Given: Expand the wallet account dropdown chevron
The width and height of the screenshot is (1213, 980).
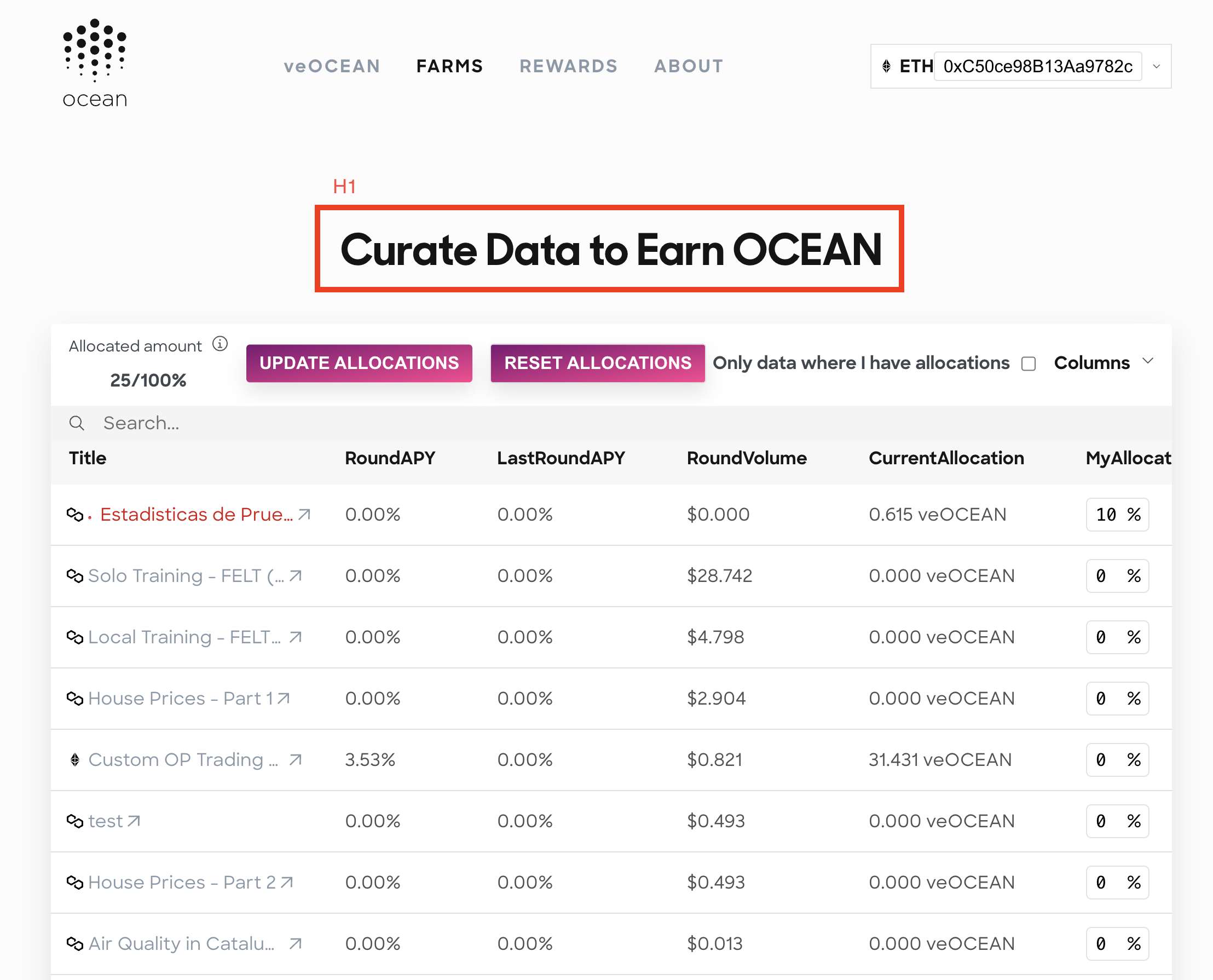Looking at the screenshot, I should point(1156,67).
